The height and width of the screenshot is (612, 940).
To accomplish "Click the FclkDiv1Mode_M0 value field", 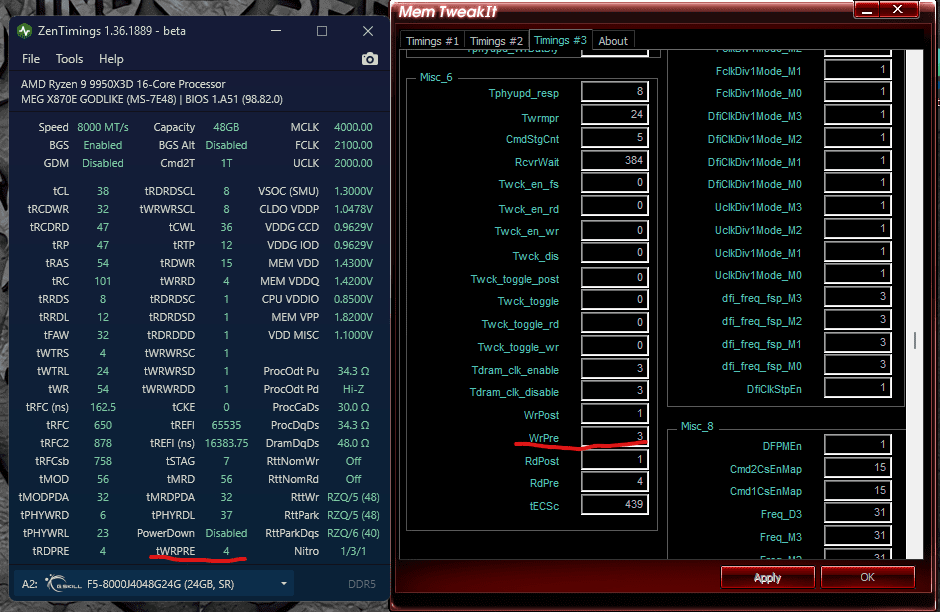I will [x=858, y=92].
